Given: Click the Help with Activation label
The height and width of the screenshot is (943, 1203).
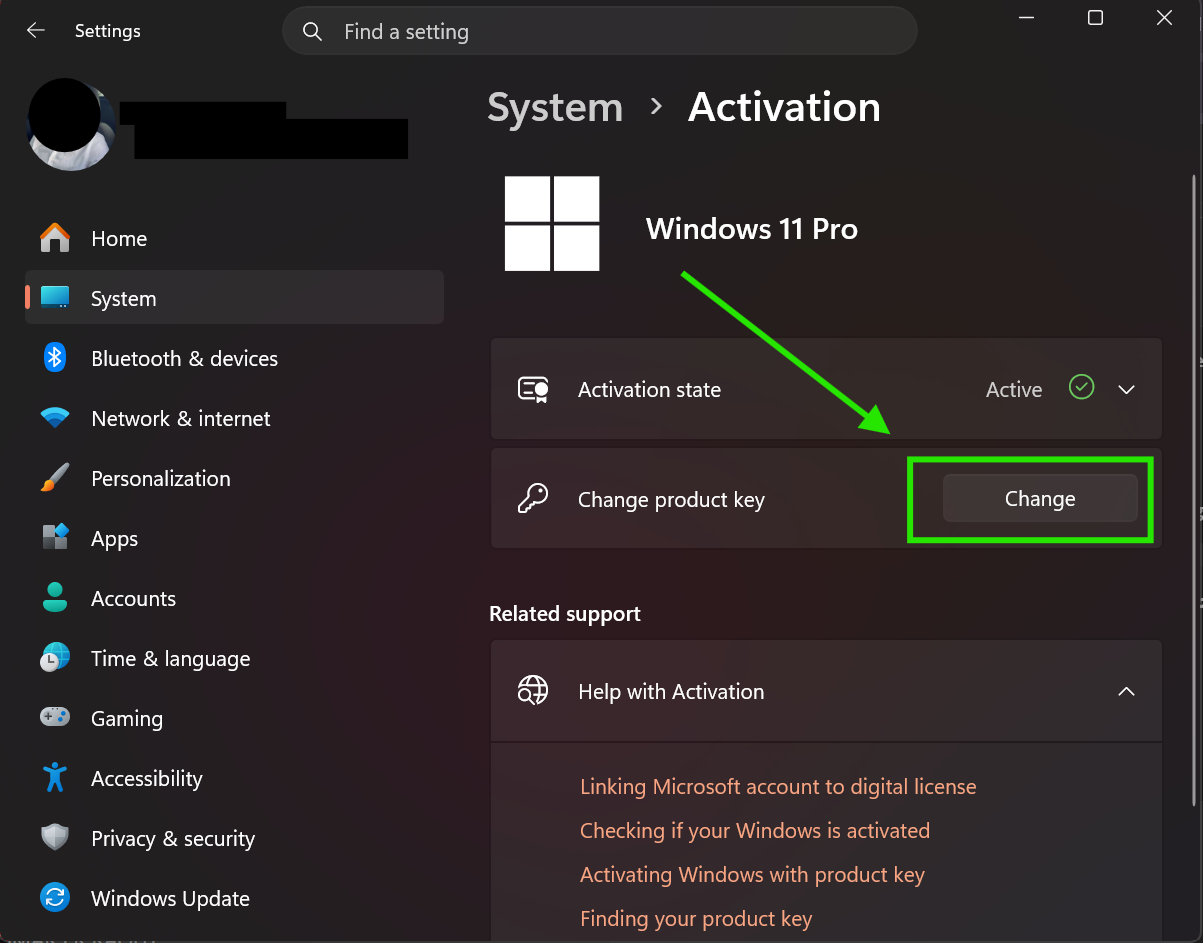Looking at the screenshot, I should coord(671,691).
